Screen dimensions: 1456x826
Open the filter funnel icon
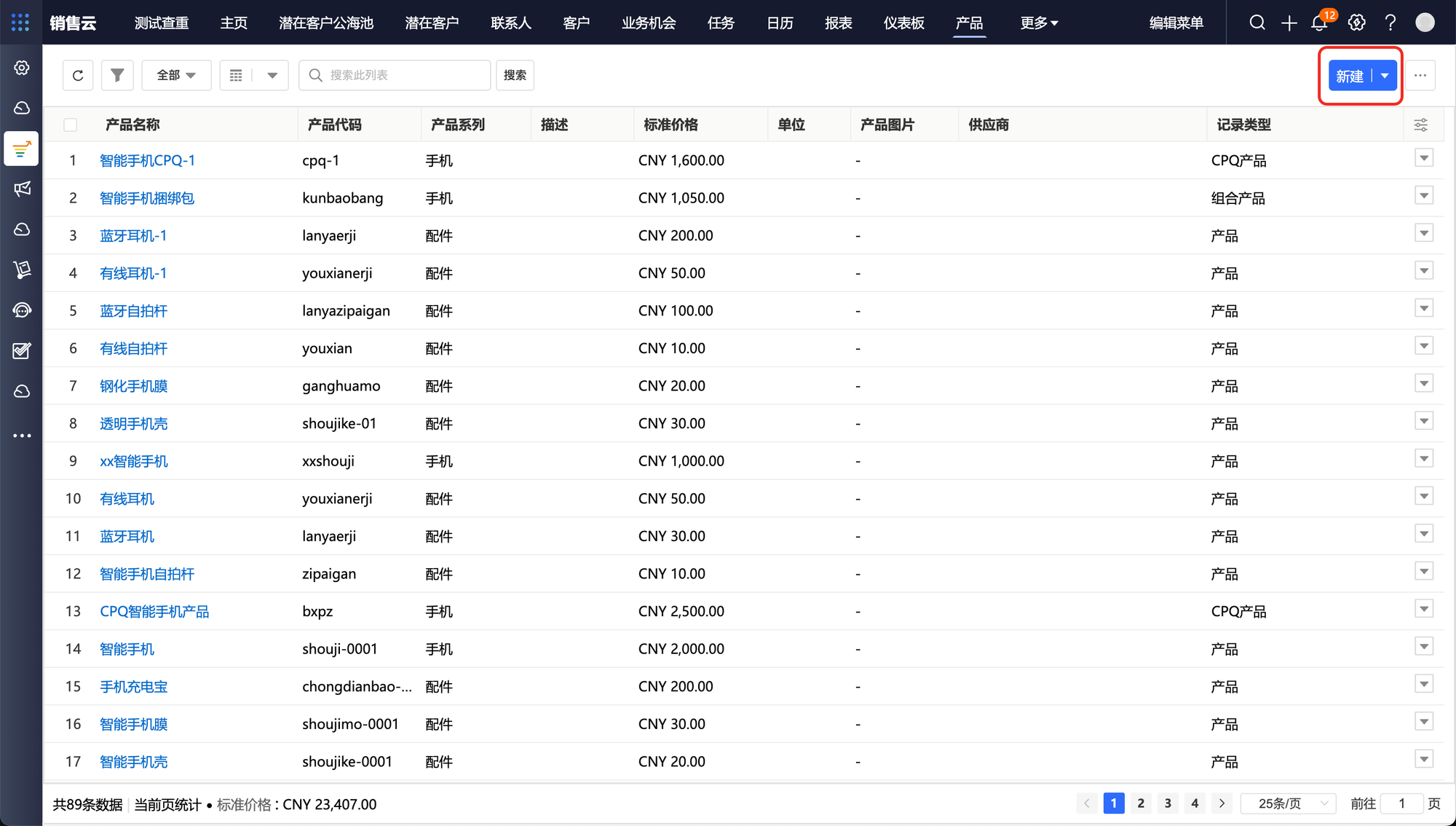click(117, 75)
